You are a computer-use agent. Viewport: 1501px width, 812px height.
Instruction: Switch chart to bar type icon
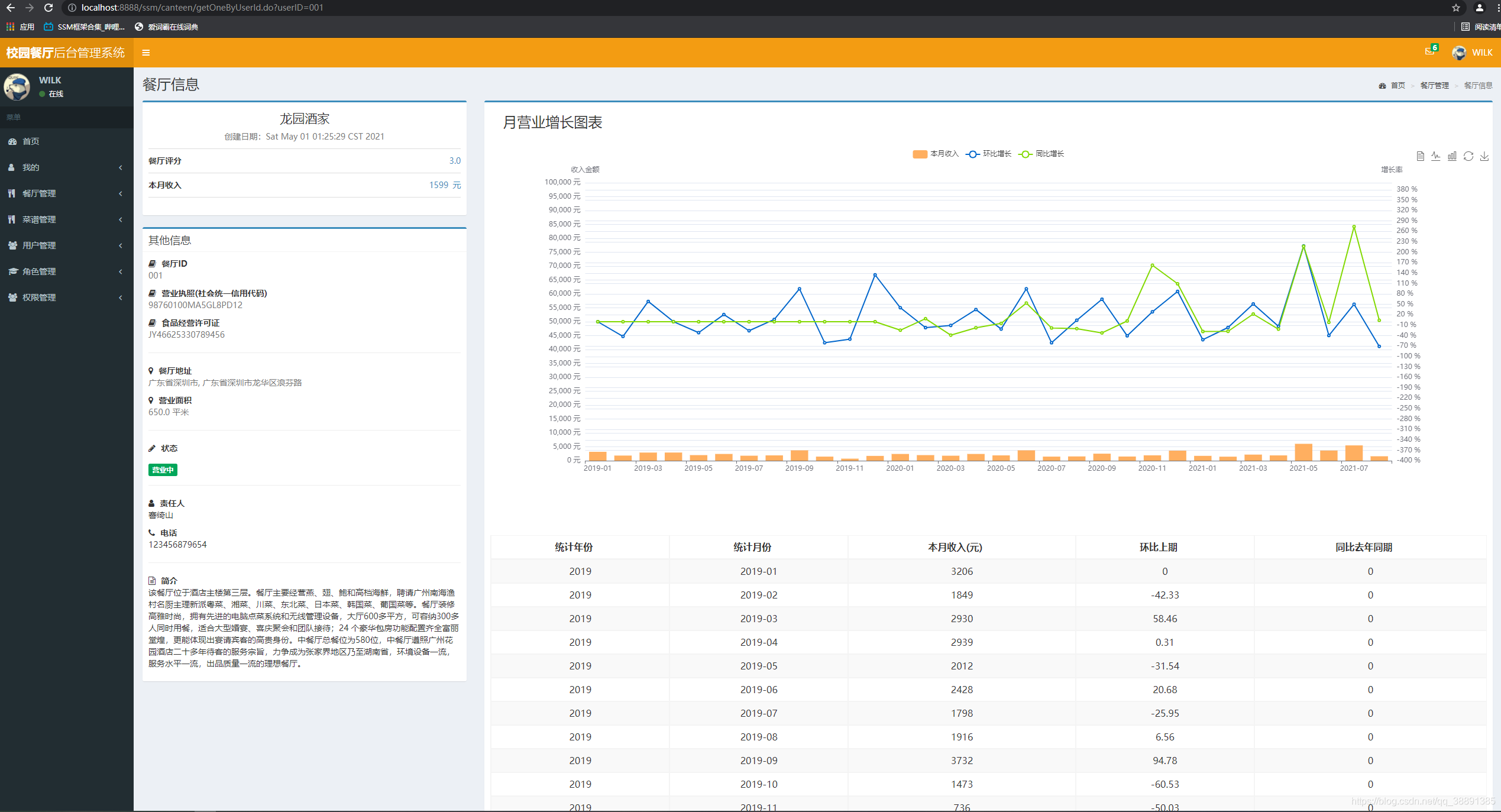pyautogui.click(x=1452, y=156)
